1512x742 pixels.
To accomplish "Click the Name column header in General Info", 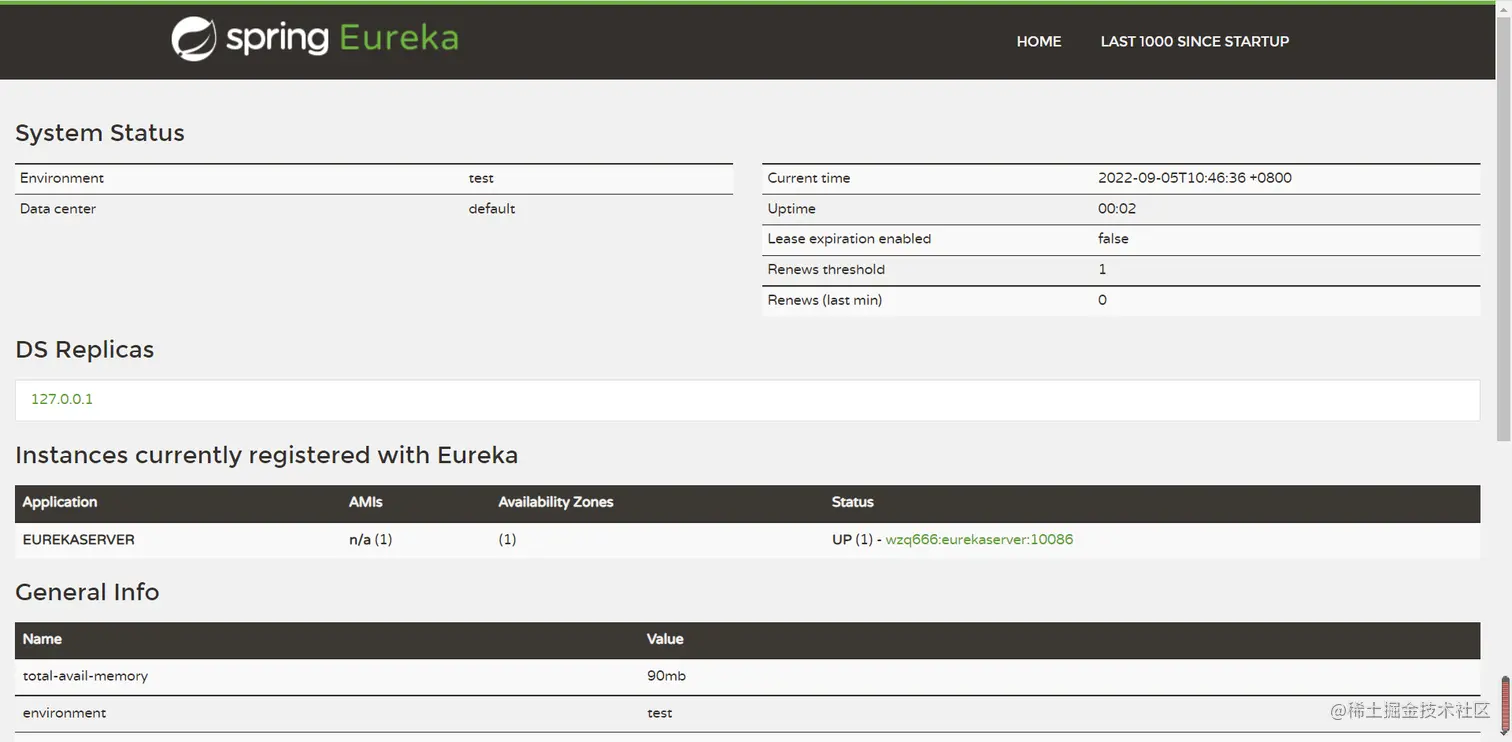I will click(42, 639).
